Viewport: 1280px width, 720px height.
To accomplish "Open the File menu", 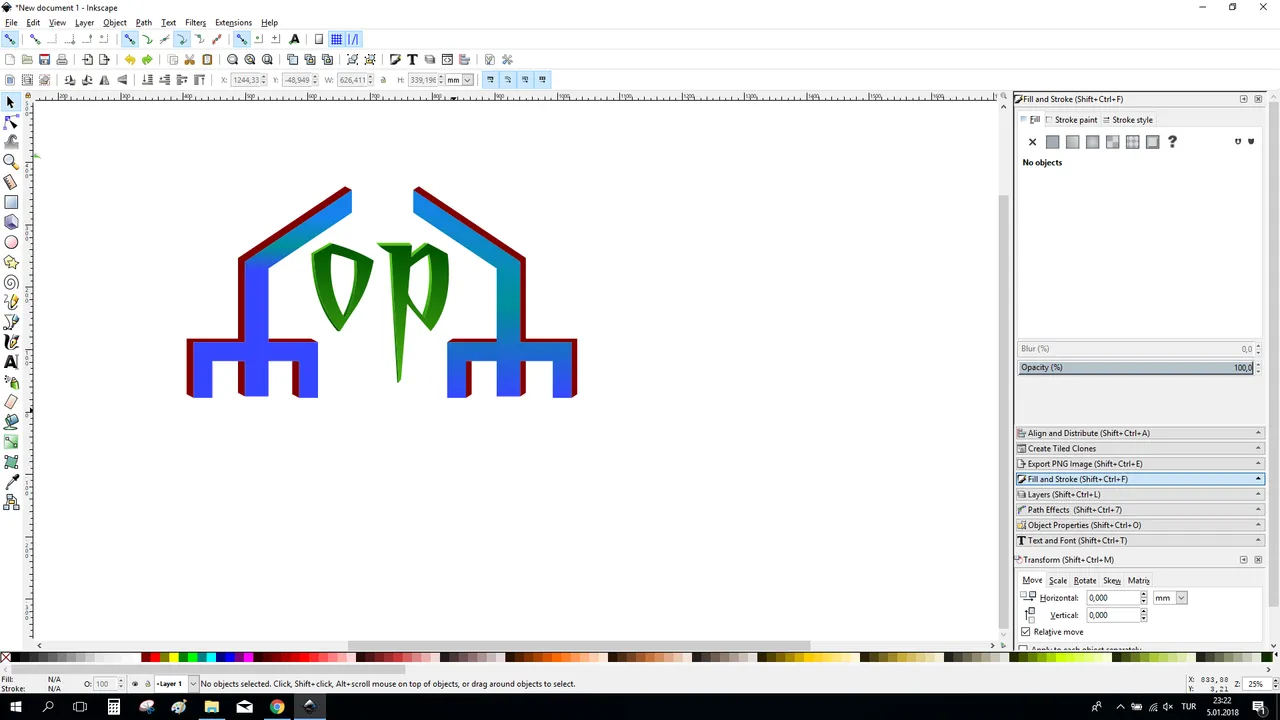I will pyautogui.click(x=11, y=22).
